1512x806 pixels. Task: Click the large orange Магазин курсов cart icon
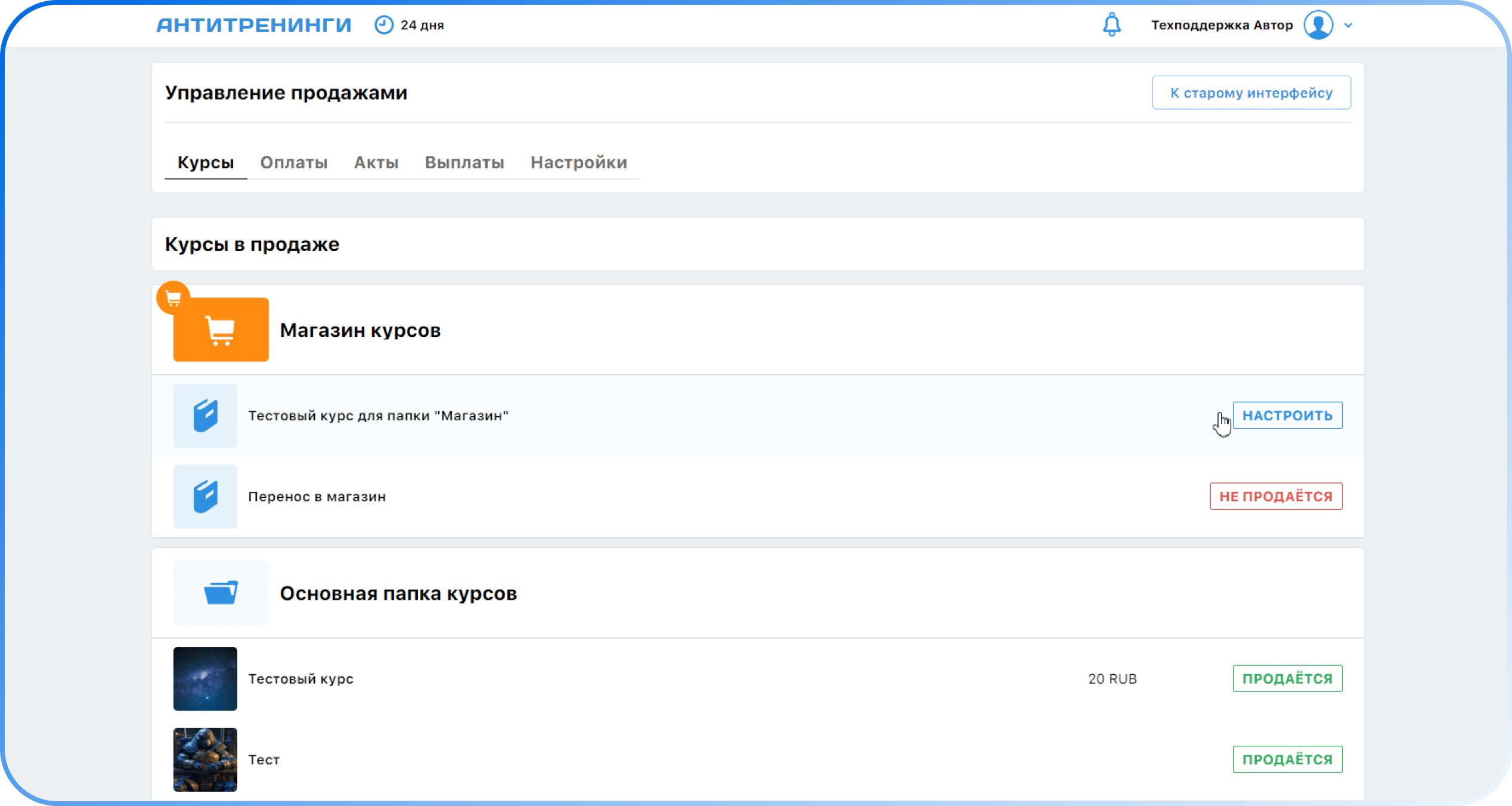[x=221, y=330]
